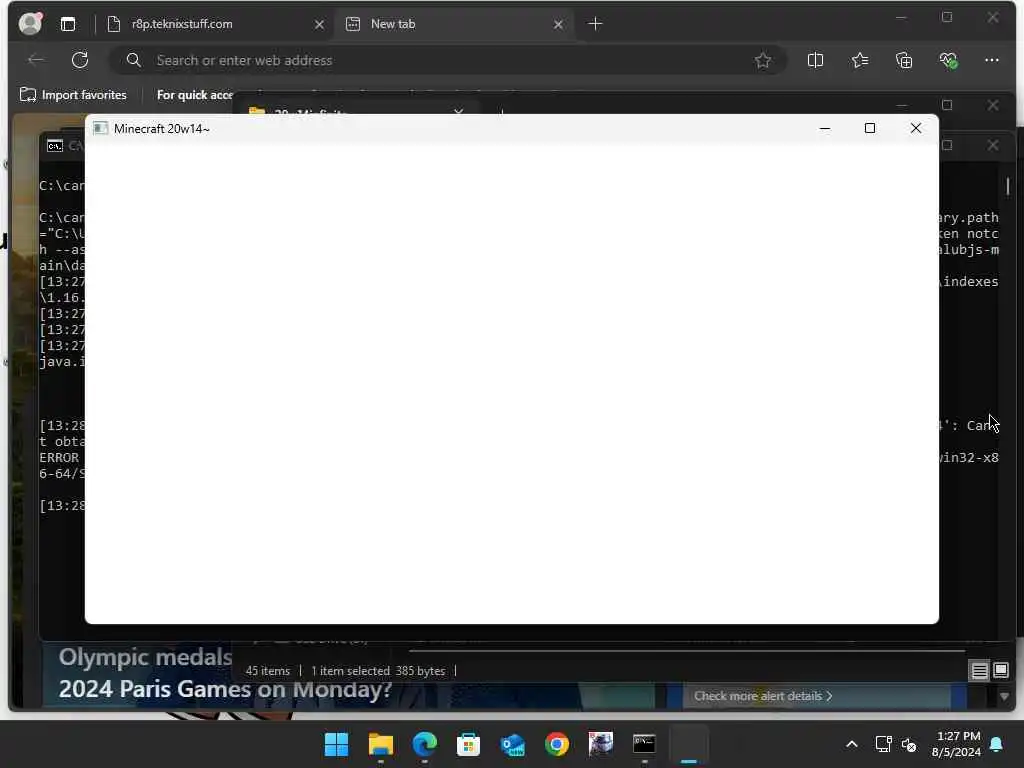This screenshot has width=1024, height=768.
Task: Open Microsoft Store from the taskbar
Action: tap(468, 744)
